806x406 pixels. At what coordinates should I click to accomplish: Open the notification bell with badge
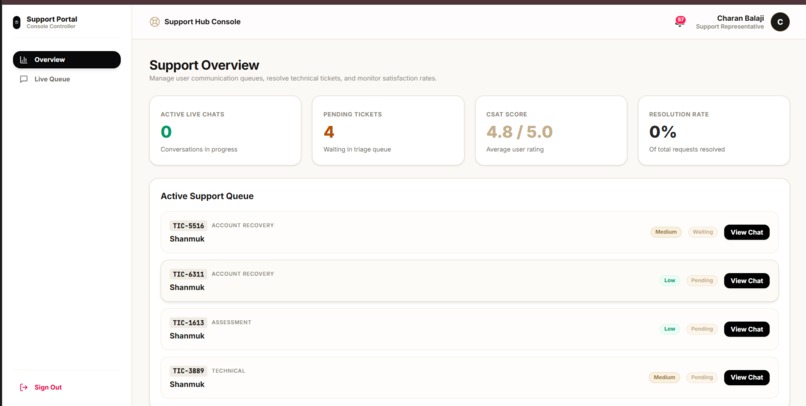pos(680,22)
